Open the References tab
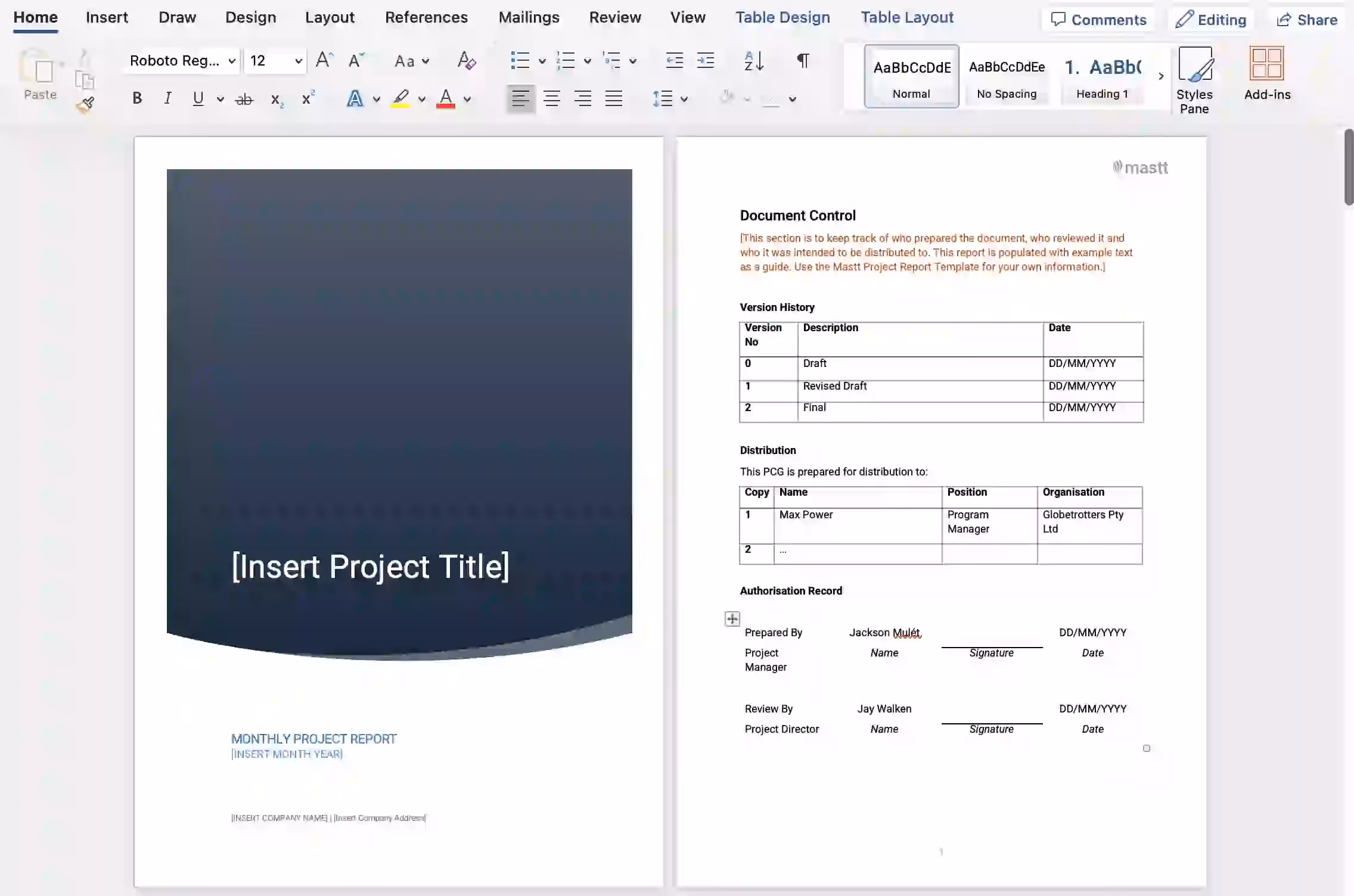 (426, 17)
